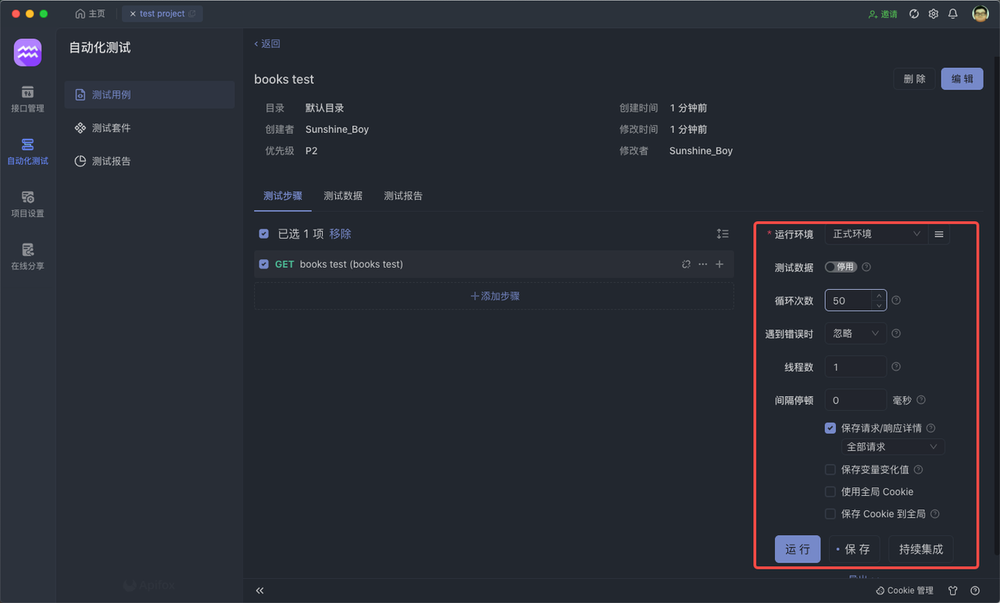Image resolution: width=1000 pixels, height=603 pixels.
Task: Click the 线程数 input field
Action: click(855, 367)
